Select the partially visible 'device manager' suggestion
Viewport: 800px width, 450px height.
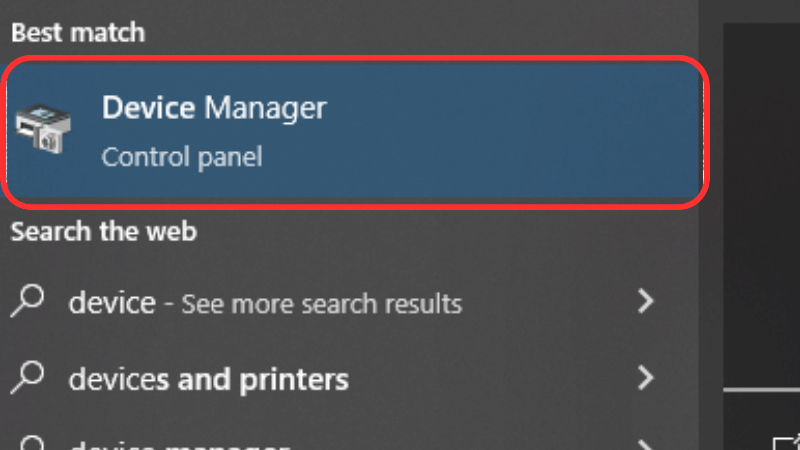click(180, 445)
